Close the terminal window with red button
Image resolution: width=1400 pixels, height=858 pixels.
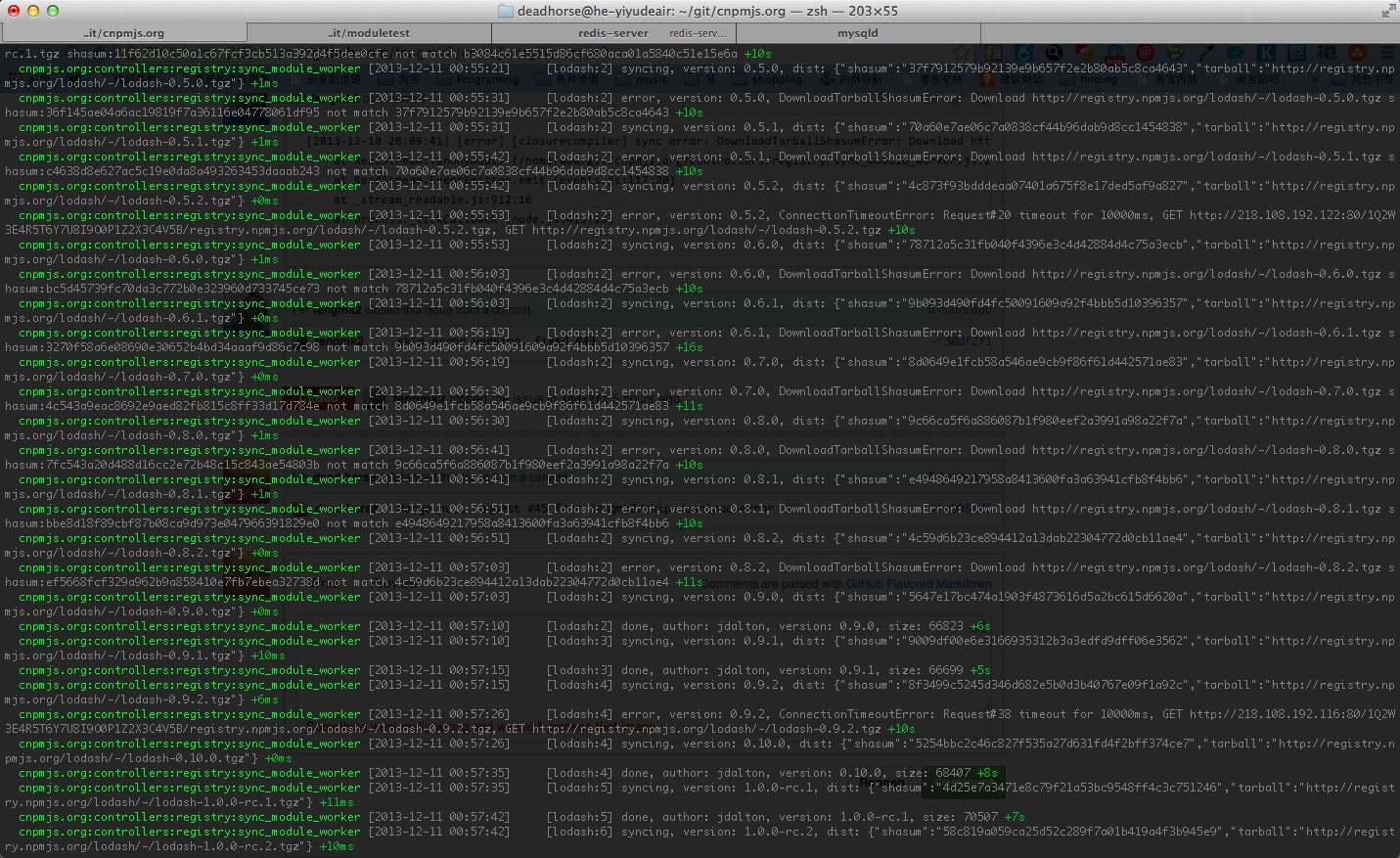click(x=14, y=11)
